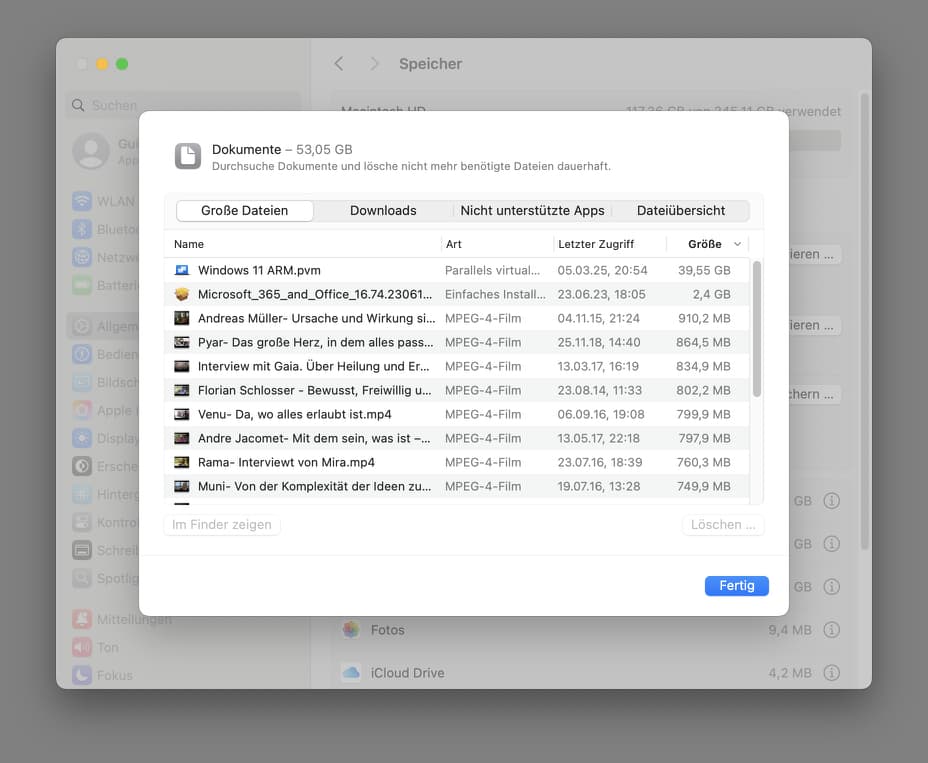The height and width of the screenshot is (763, 928).
Task: Click the info icon next to Fotos
Action: [832, 630]
